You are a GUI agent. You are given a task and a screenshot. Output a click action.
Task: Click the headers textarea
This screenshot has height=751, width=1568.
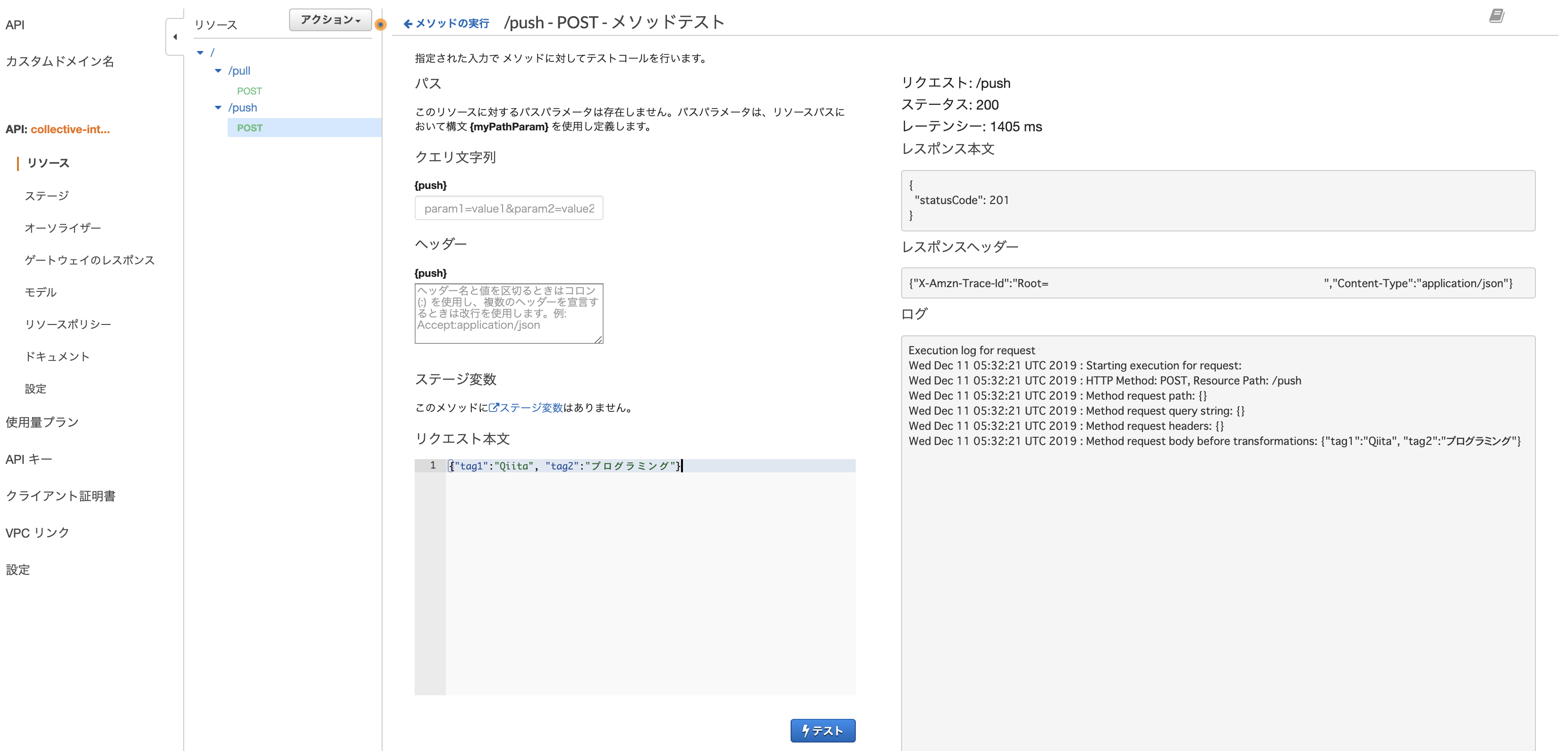pyautogui.click(x=509, y=314)
